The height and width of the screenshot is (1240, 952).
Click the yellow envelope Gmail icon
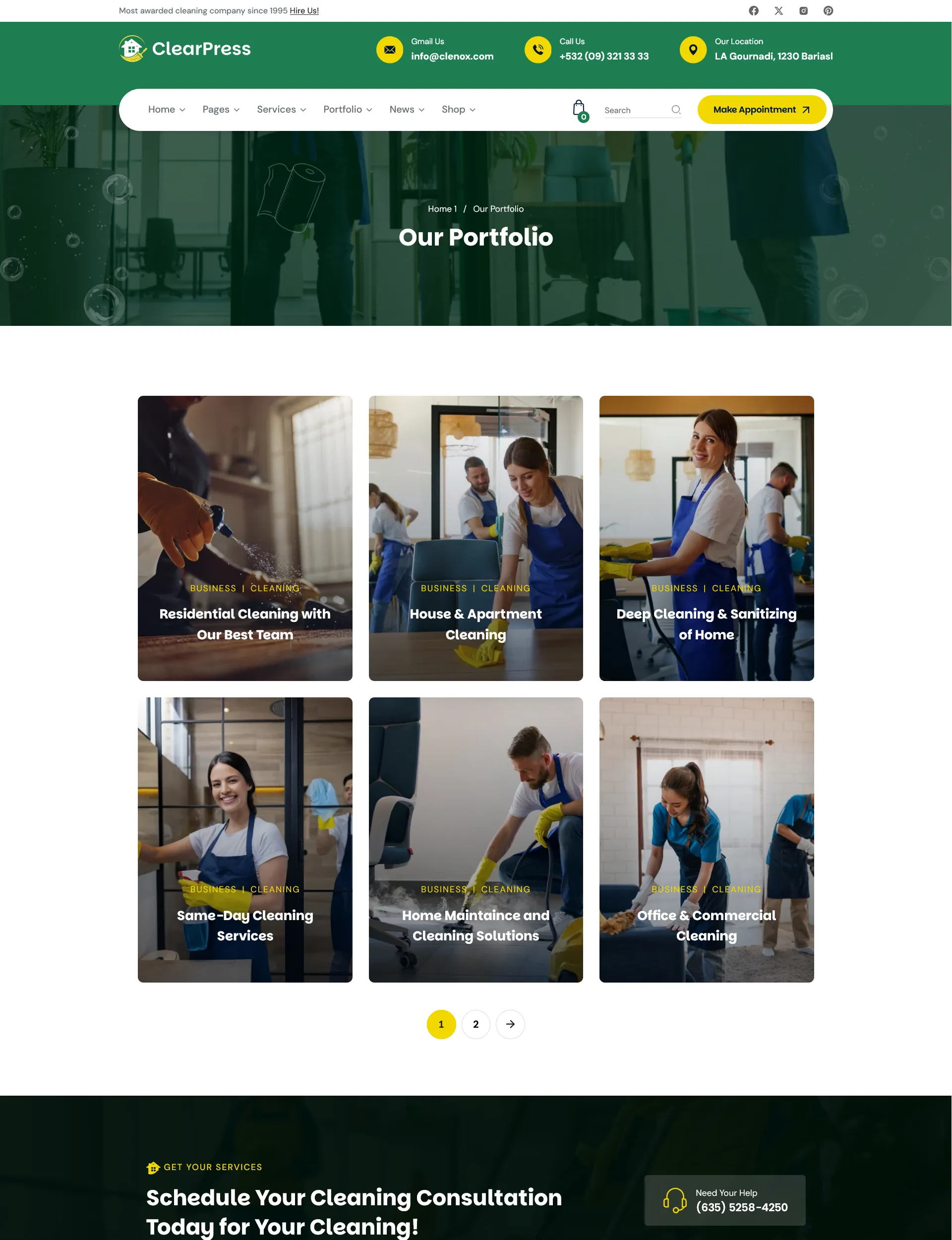pos(389,50)
